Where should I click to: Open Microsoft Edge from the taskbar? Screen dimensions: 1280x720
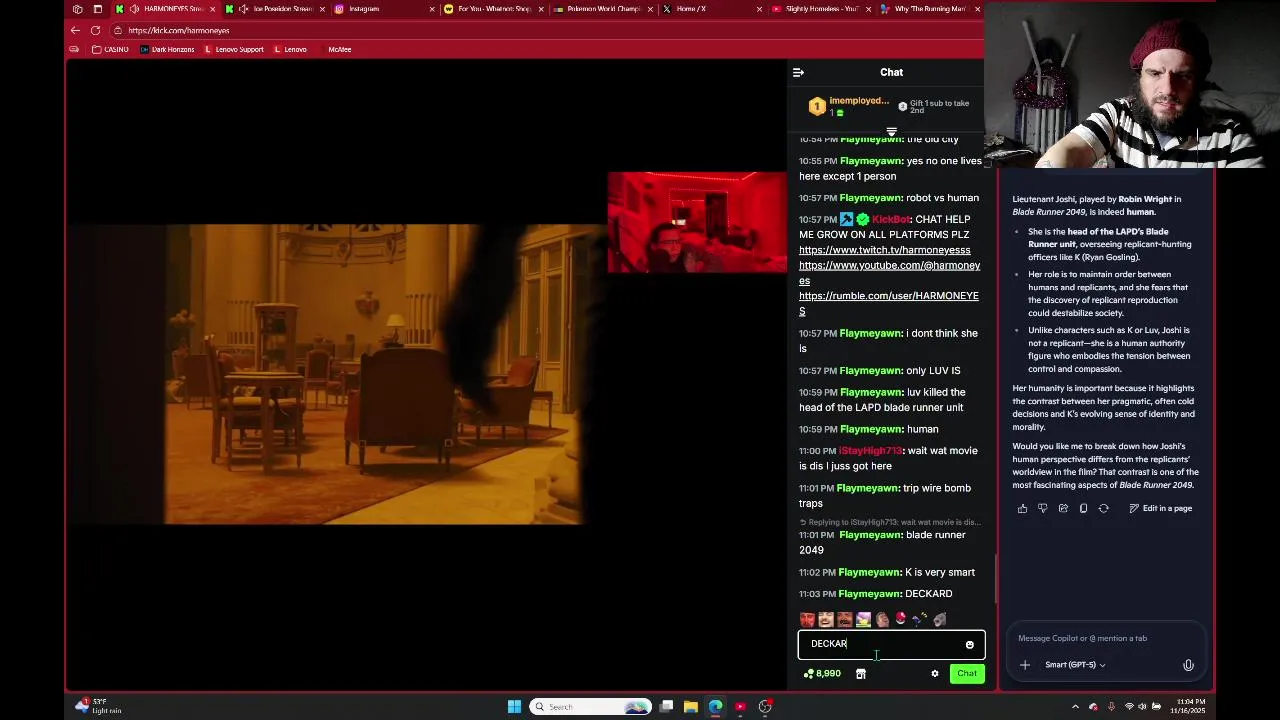tap(716, 707)
